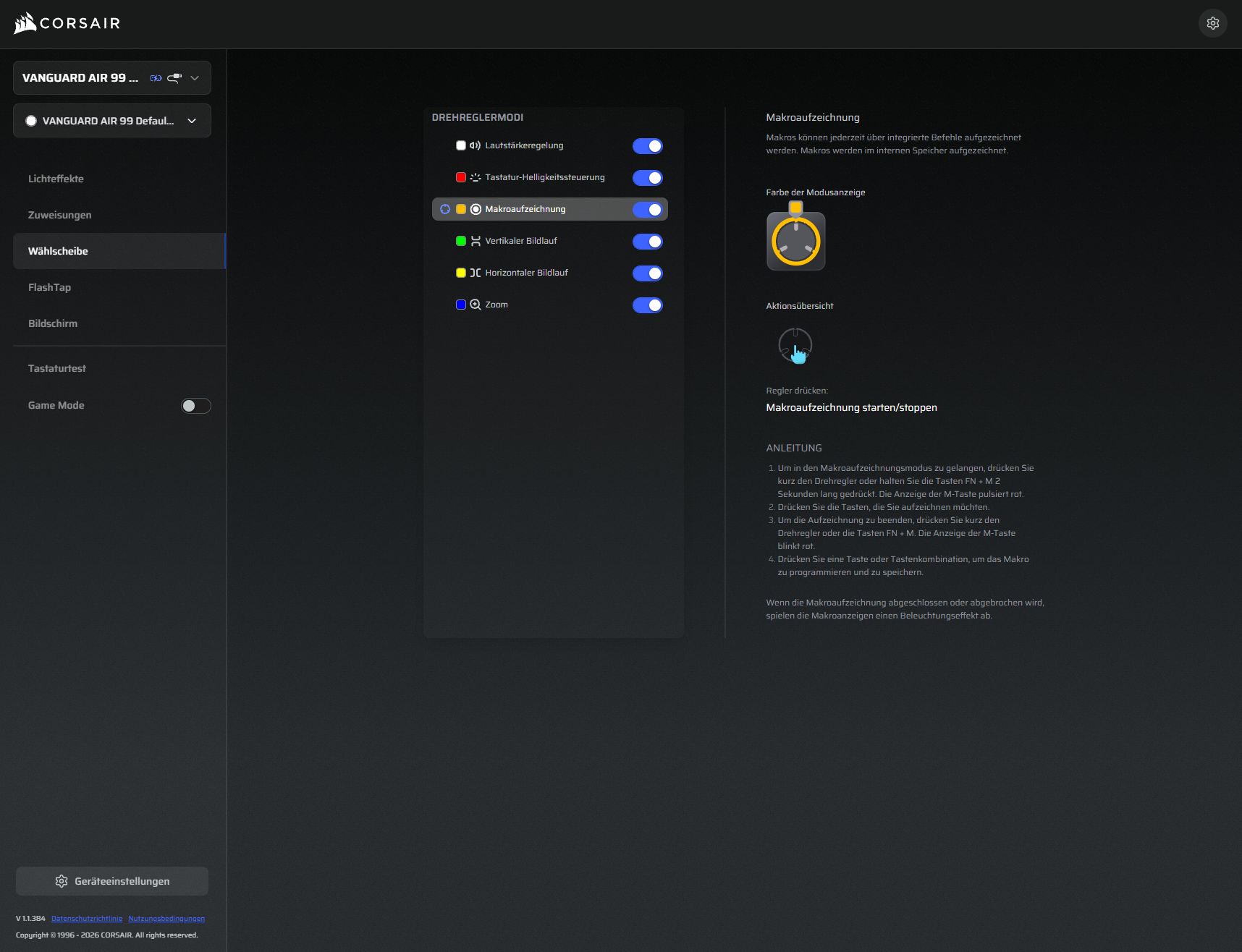Screen dimensions: 1242x952
Task: Click the horizontal scroll mode icon
Action: point(476,273)
